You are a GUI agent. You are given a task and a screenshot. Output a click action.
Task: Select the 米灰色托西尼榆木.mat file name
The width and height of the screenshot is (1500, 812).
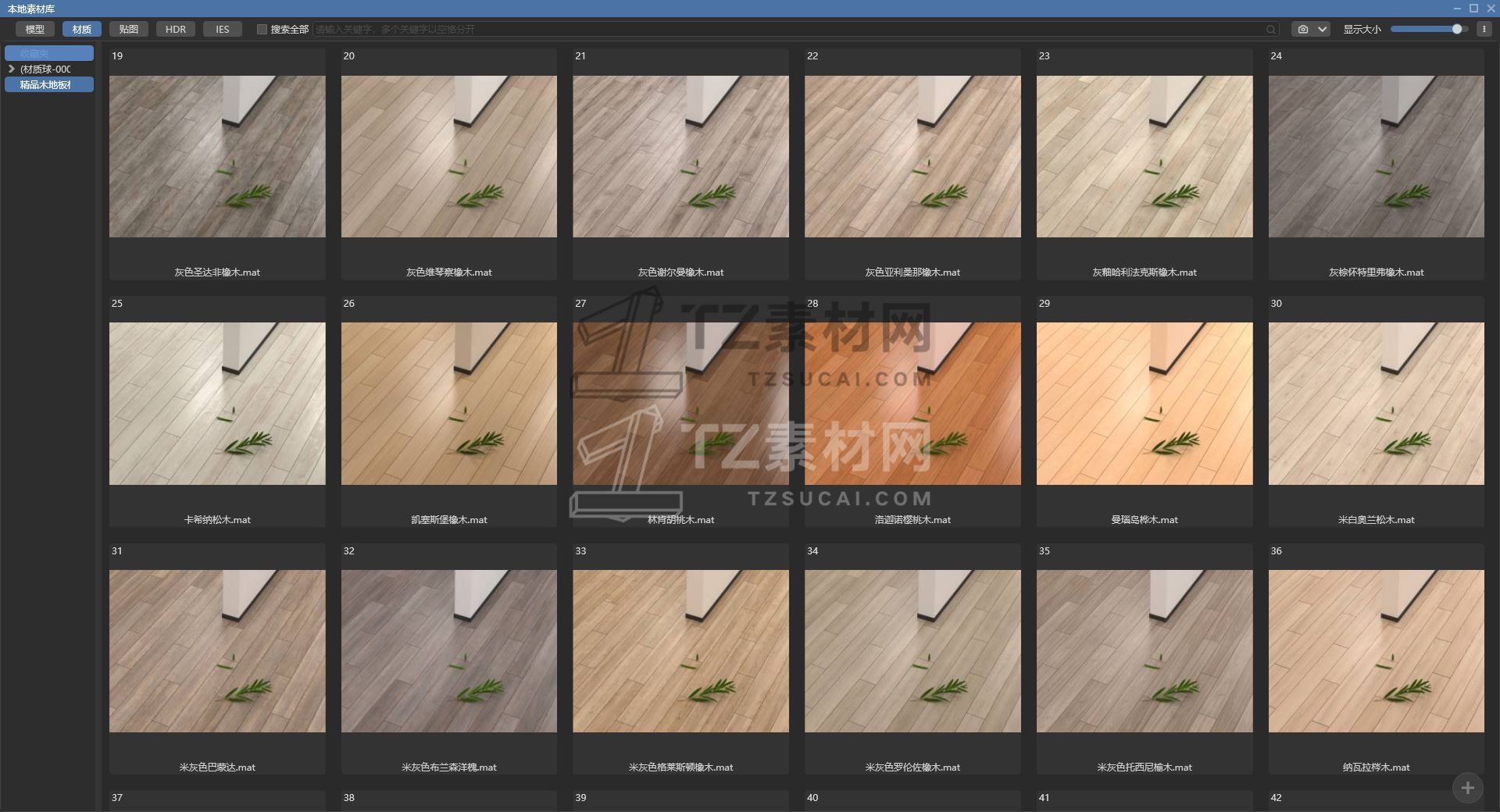1145,767
